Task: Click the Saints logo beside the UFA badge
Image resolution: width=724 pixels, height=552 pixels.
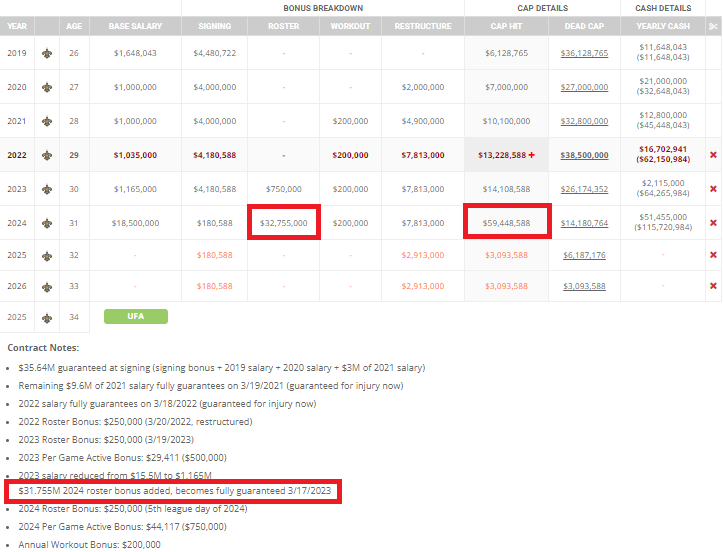Action: point(47,317)
